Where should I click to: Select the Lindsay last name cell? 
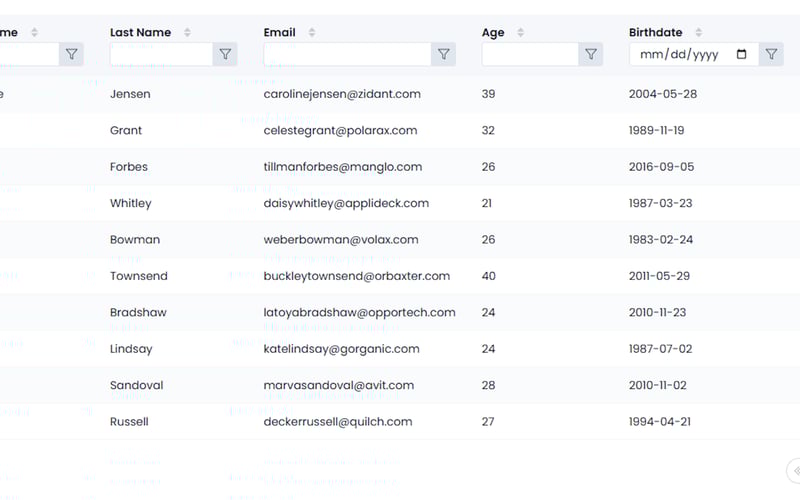pyautogui.click(x=131, y=349)
